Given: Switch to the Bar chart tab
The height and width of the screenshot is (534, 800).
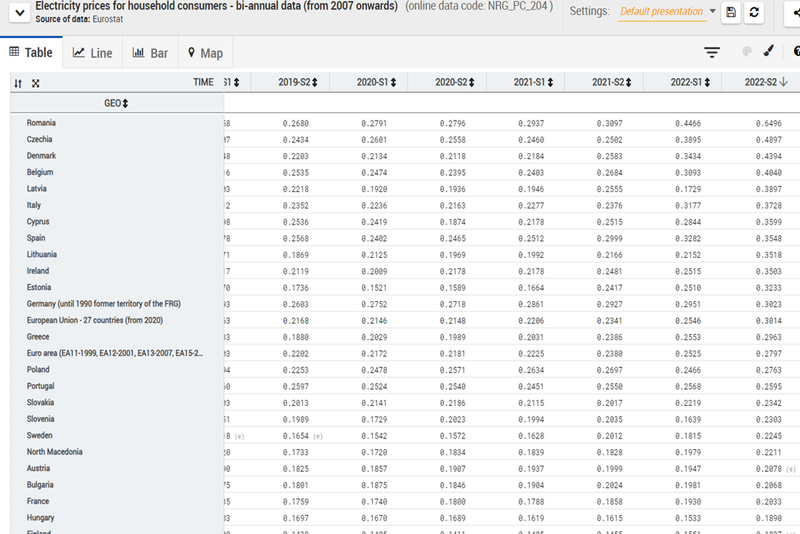Looking at the screenshot, I should (x=150, y=53).
